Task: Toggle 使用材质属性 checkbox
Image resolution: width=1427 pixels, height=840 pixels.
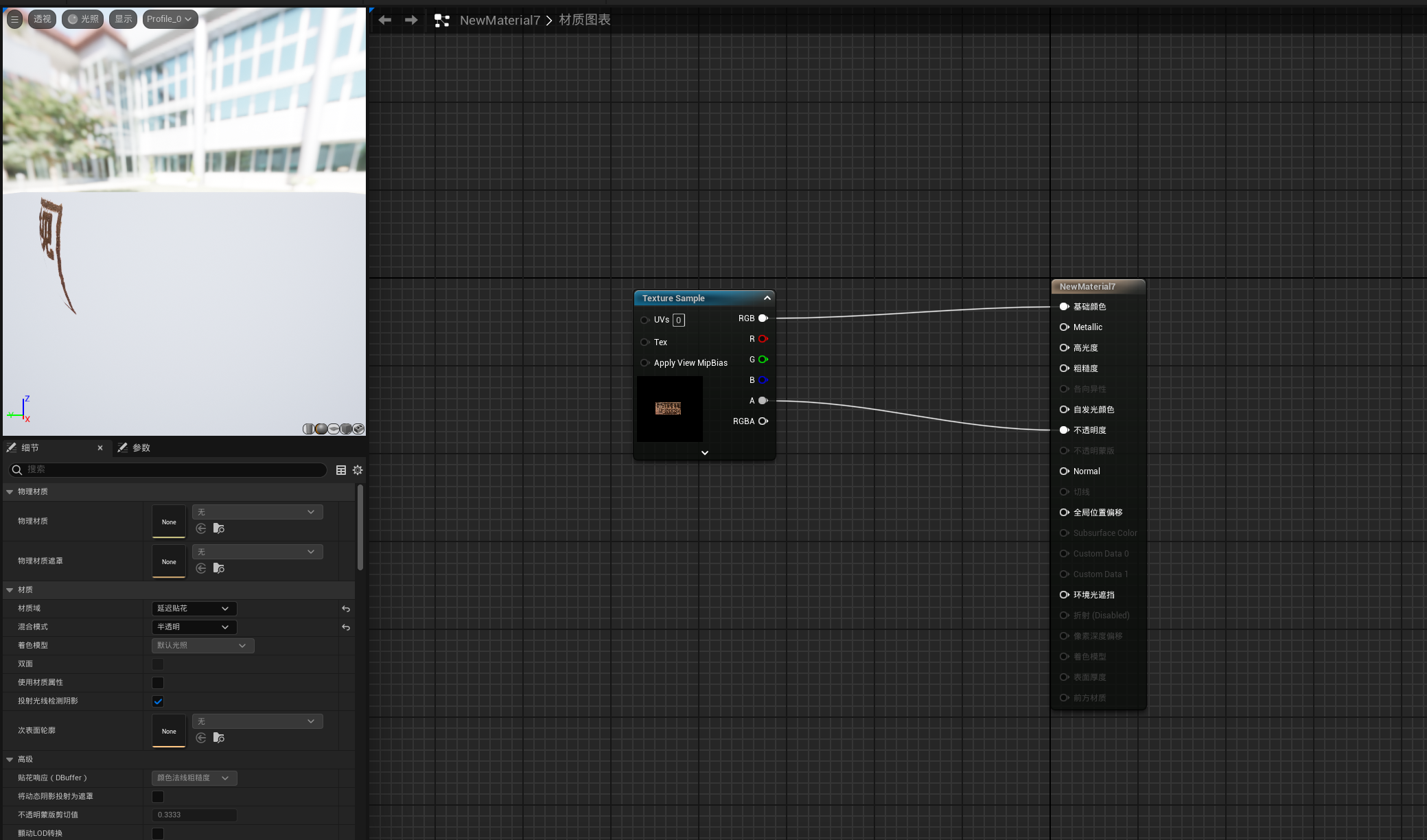Action: 158,683
